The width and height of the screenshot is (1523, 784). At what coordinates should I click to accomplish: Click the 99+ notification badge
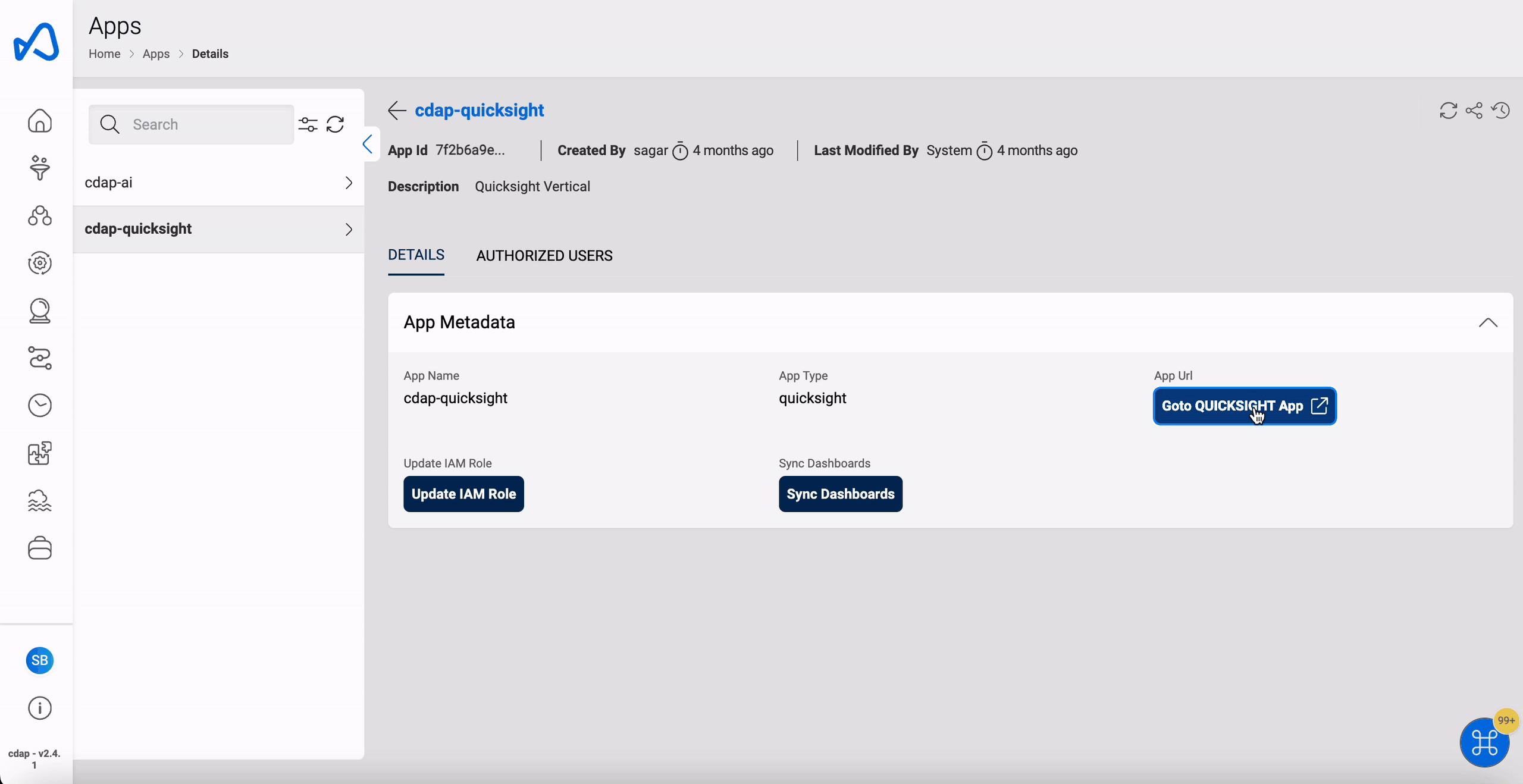point(1506,720)
